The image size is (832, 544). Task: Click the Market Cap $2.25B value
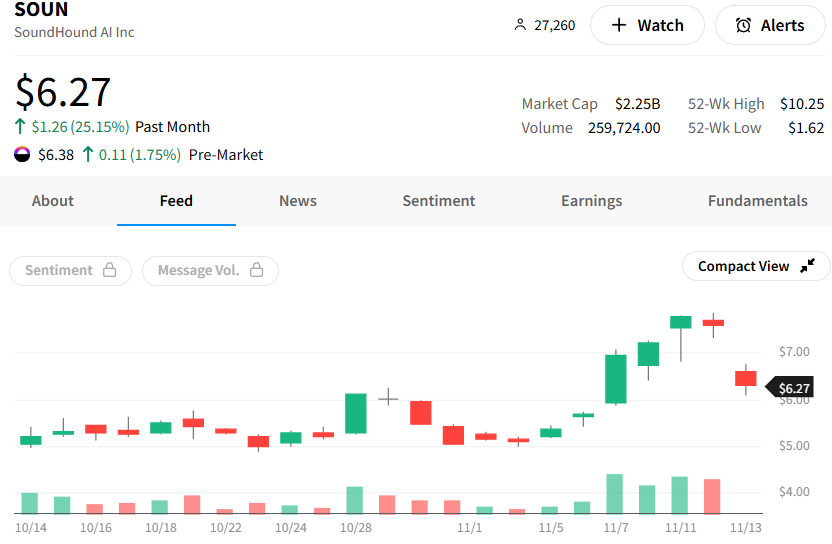pyautogui.click(x=637, y=103)
